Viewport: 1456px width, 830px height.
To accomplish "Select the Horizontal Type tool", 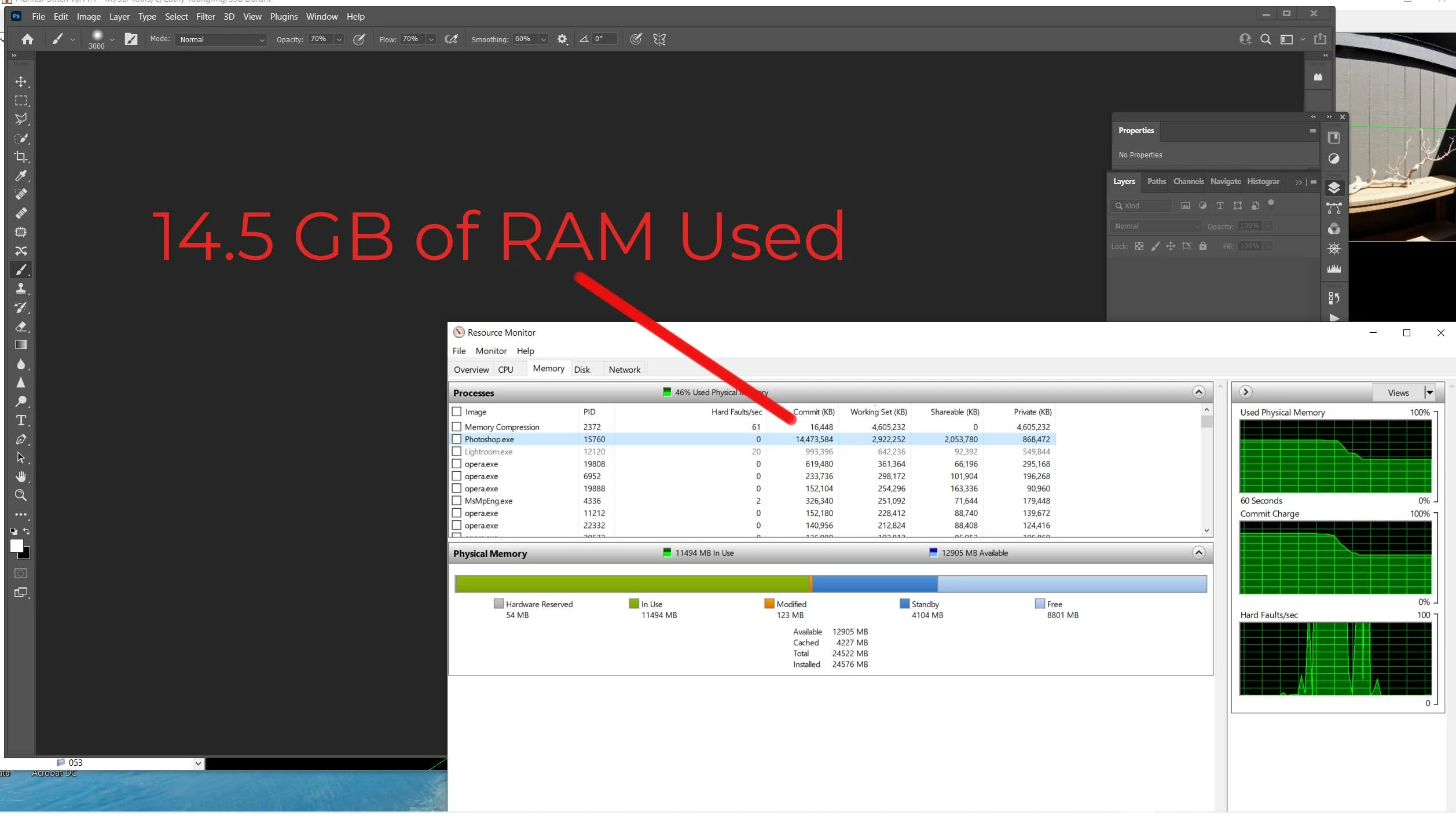I will tap(21, 420).
